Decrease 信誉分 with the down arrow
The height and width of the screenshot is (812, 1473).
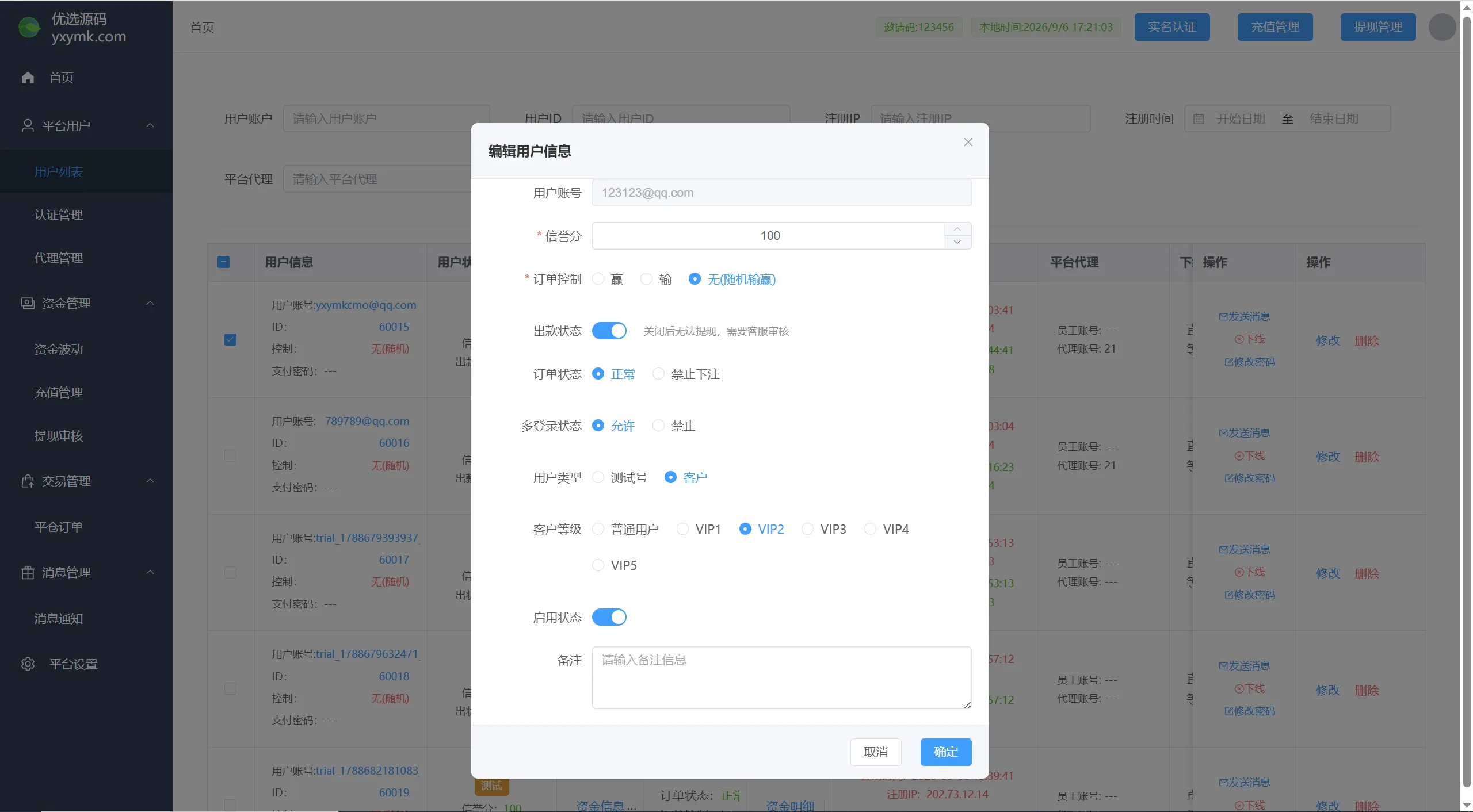957,242
